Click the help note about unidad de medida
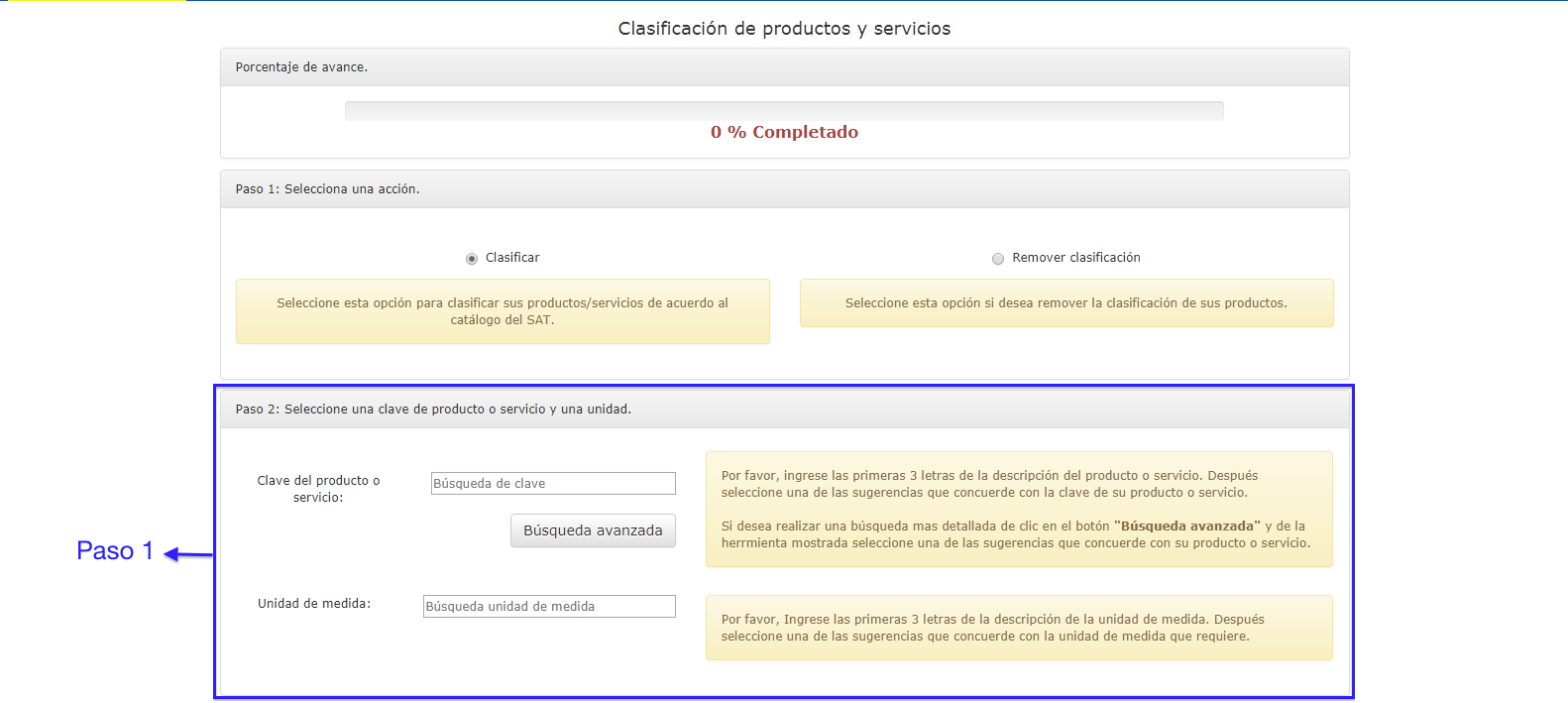1568x703 pixels. 1018,628
